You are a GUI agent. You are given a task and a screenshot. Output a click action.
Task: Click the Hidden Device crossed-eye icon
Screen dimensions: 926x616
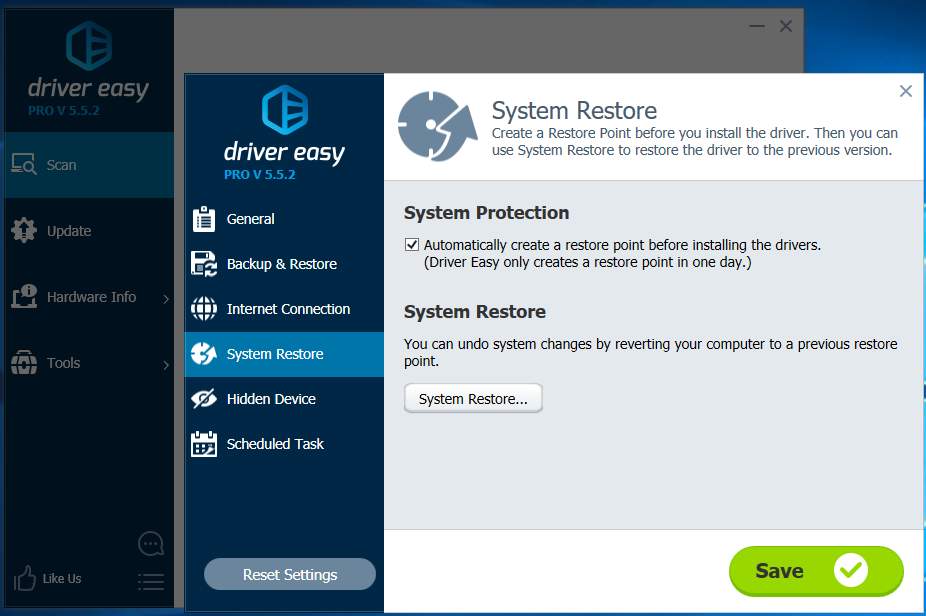pos(204,399)
